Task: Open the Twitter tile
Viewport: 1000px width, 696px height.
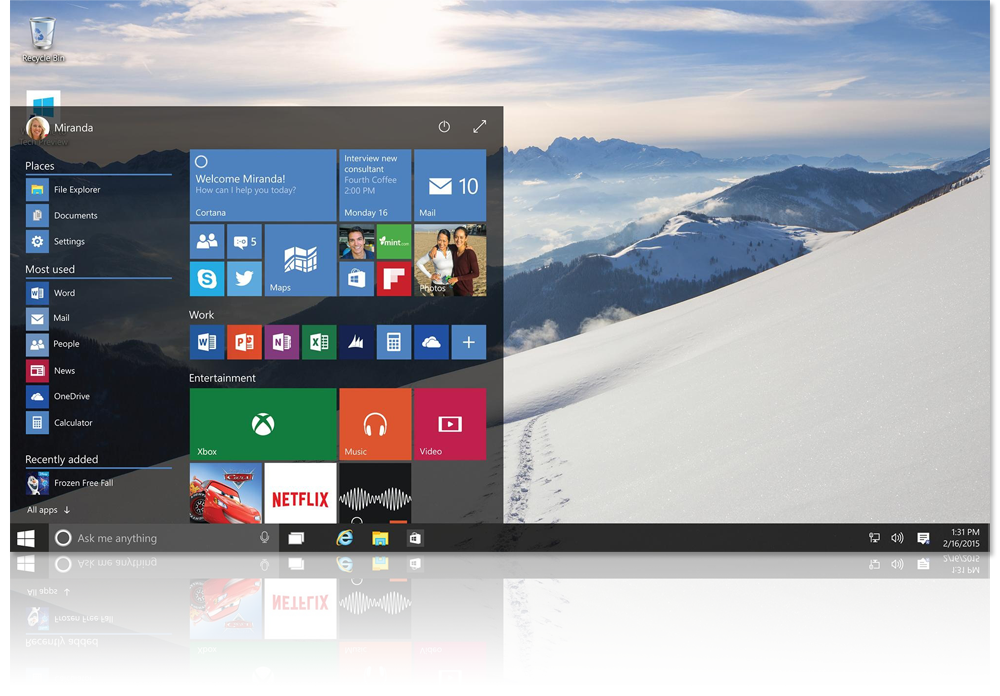Action: tap(244, 279)
